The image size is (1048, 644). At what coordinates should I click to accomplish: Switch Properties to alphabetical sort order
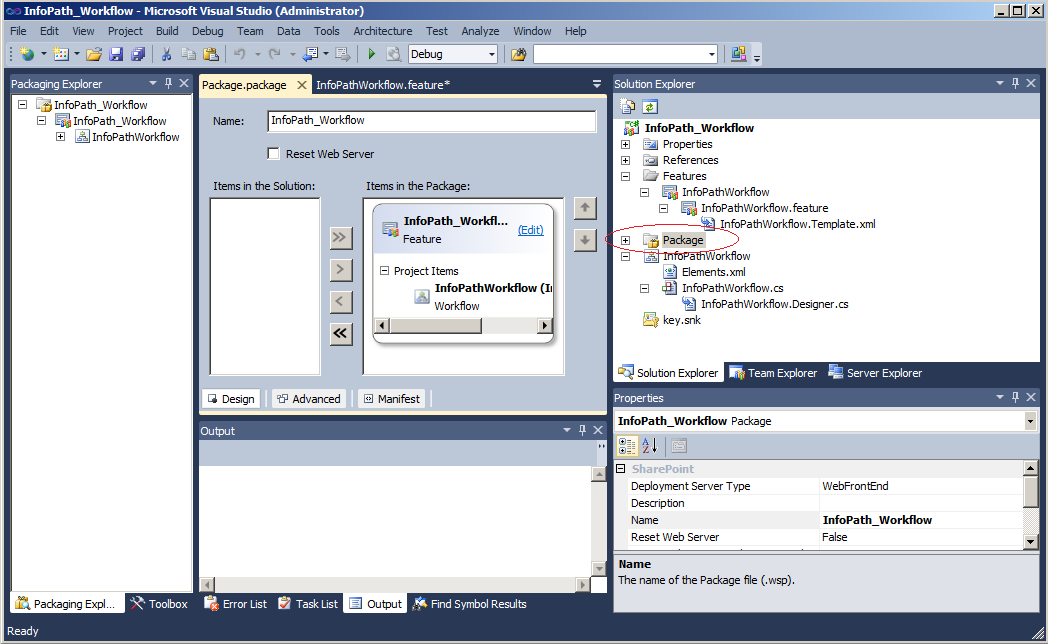(x=650, y=446)
